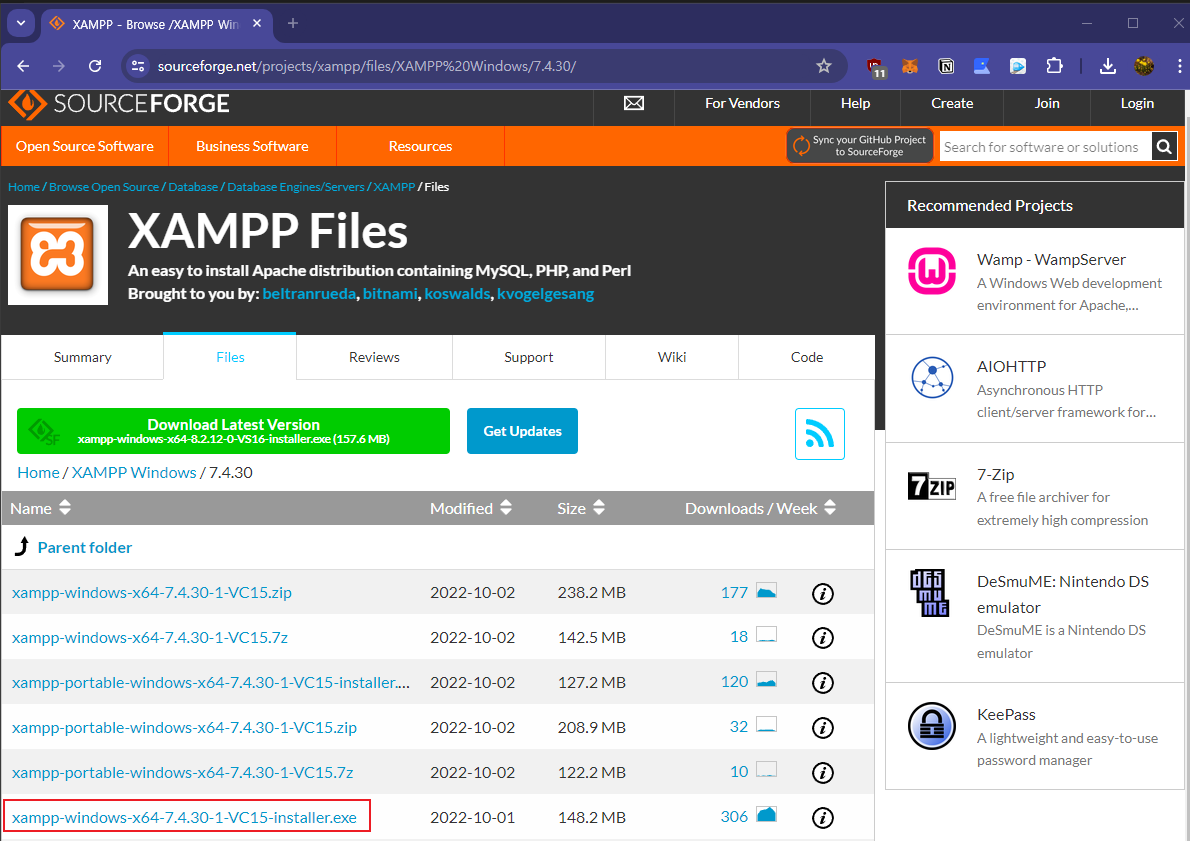Open browser downloads icon
Image resolution: width=1190 pixels, height=841 pixels.
pos(1108,66)
